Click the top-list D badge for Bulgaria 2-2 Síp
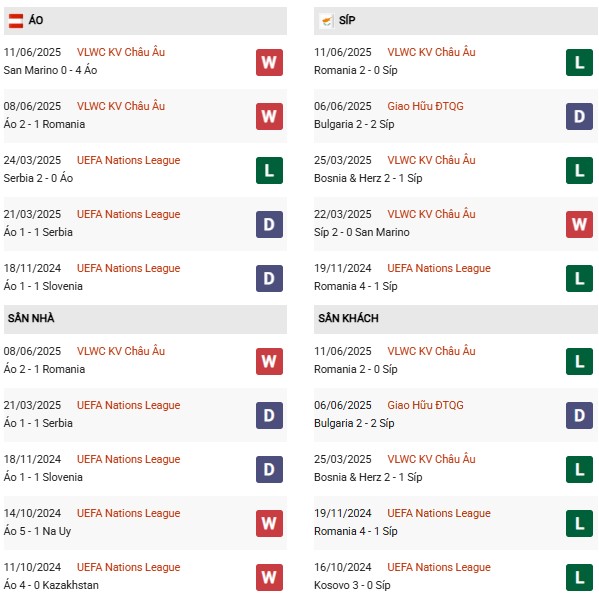599x603 pixels. pos(579,116)
